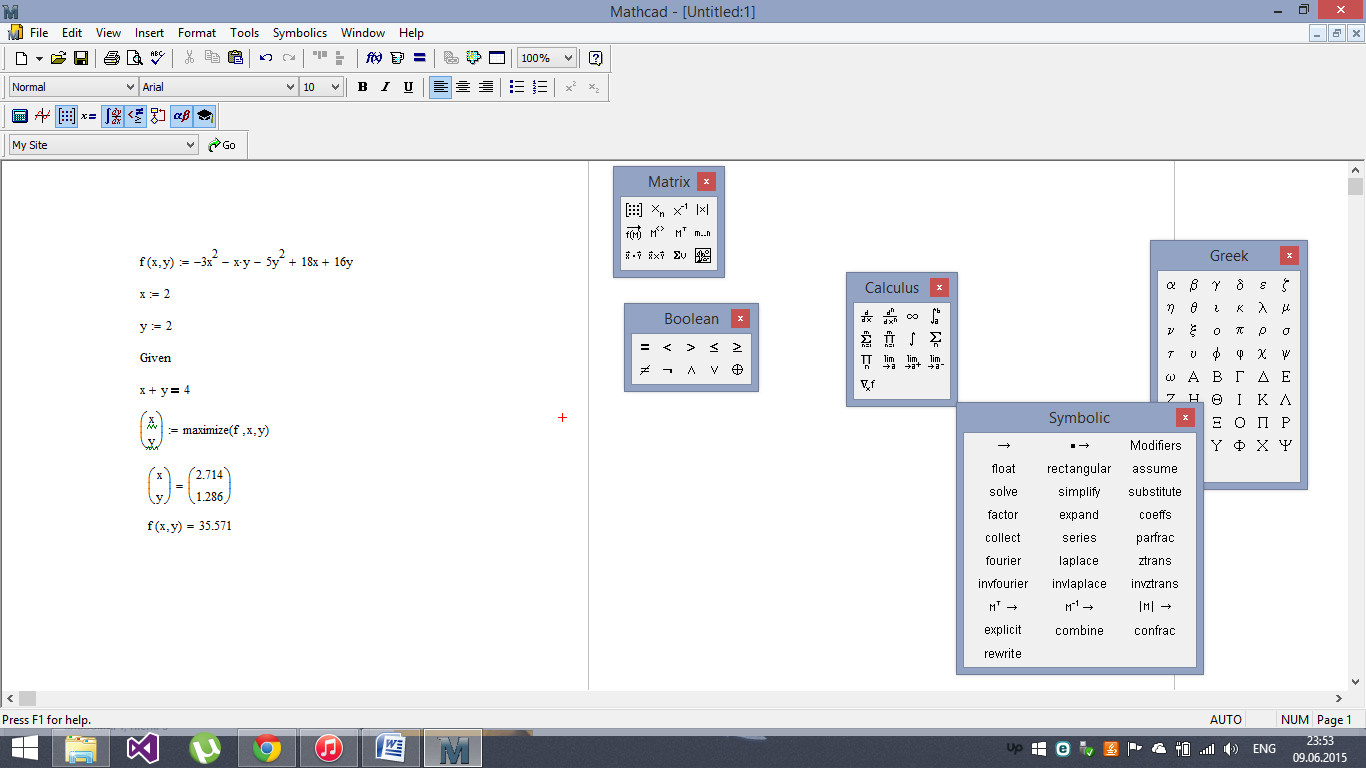Screen dimensions: 1366x768
Task: Open the Calculator toolbar palette
Action: pyautogui.click(x=19, y=116)
